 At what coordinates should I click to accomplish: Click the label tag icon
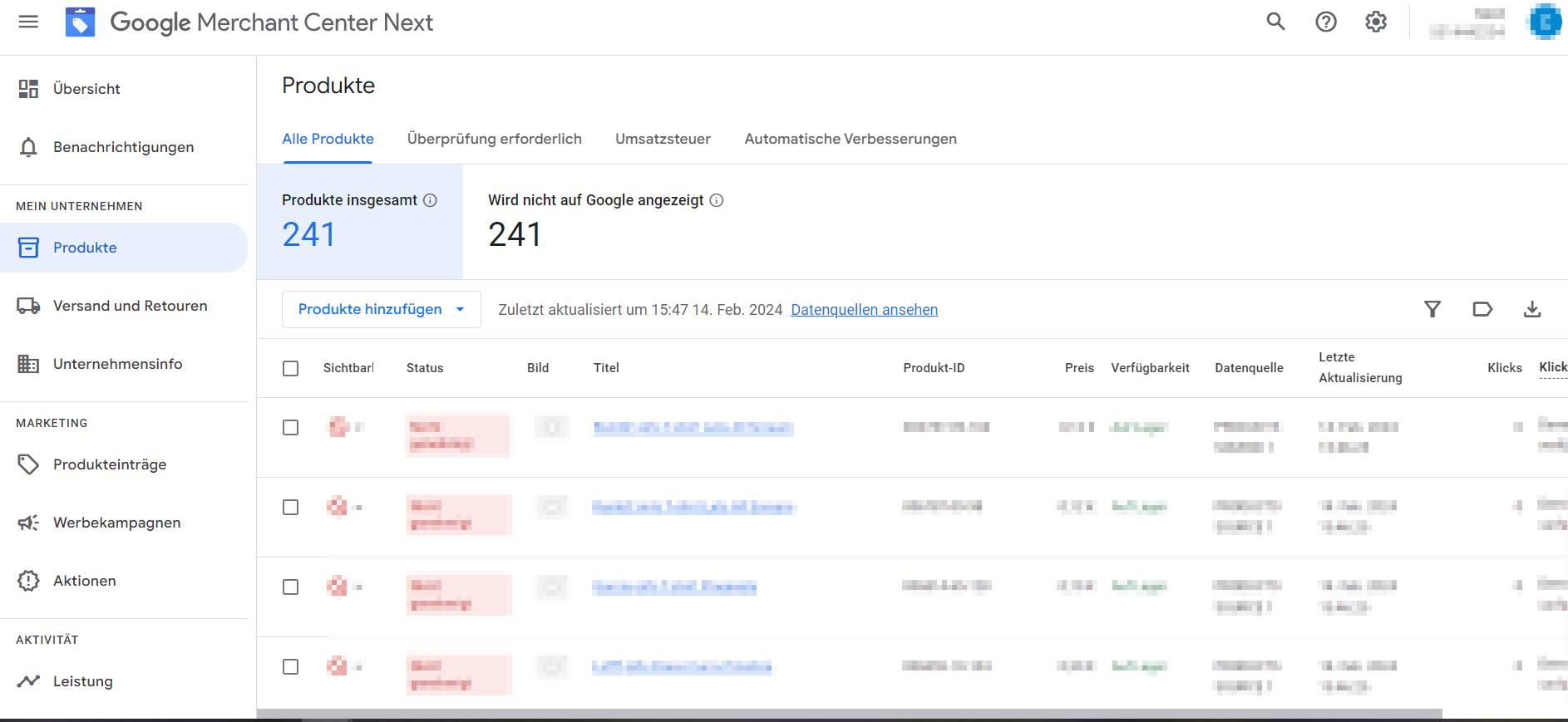[x=1482, y=310]
